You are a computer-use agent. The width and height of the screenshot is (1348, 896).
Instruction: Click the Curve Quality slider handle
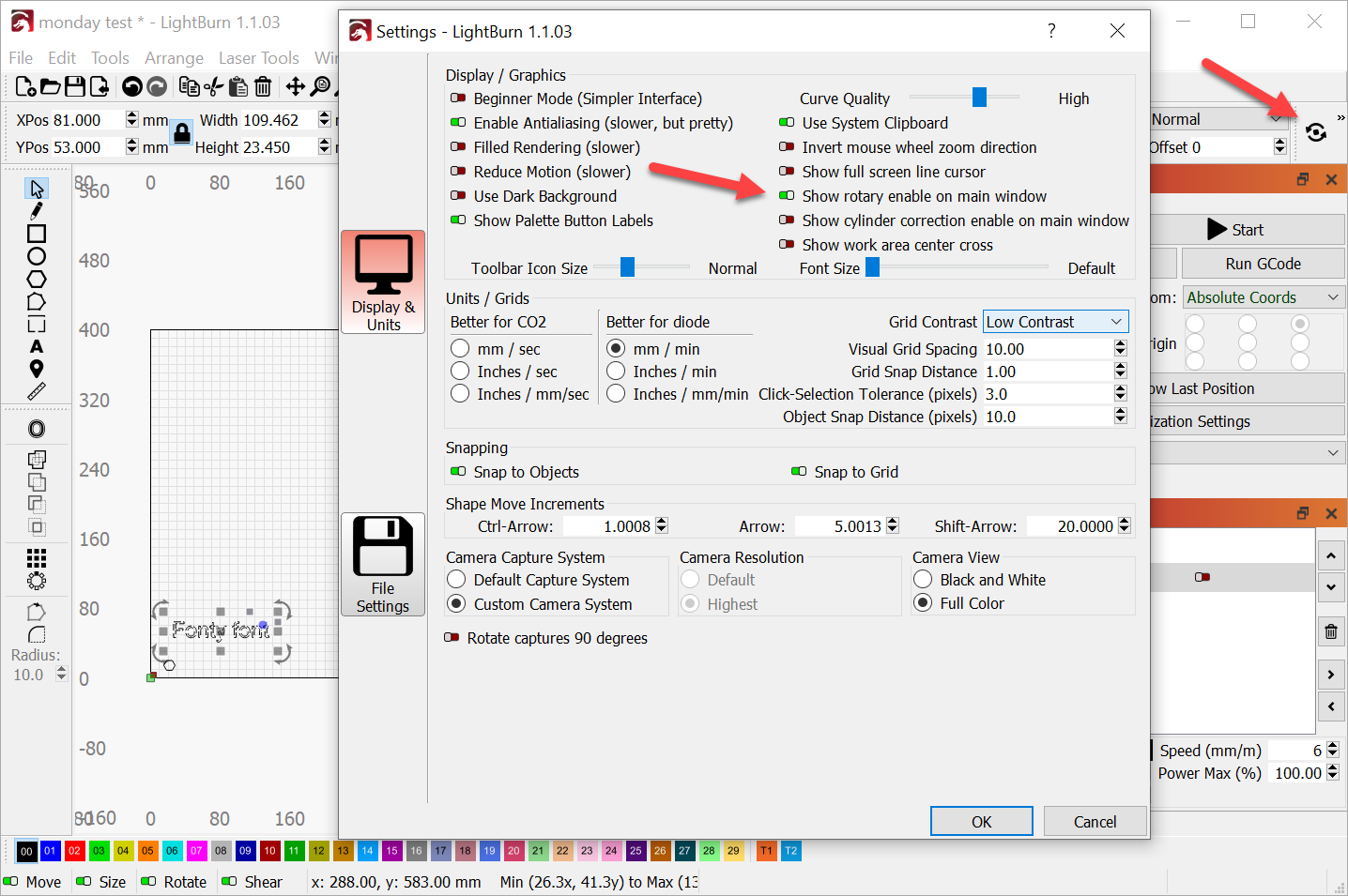(x=979, y=98)
